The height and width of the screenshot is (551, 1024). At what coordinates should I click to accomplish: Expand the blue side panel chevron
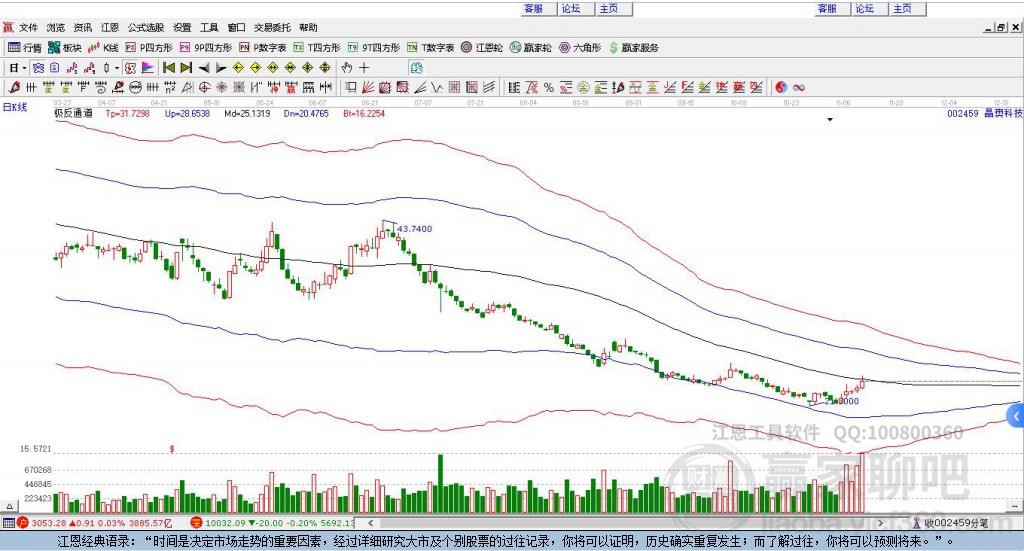(1016, 416)
